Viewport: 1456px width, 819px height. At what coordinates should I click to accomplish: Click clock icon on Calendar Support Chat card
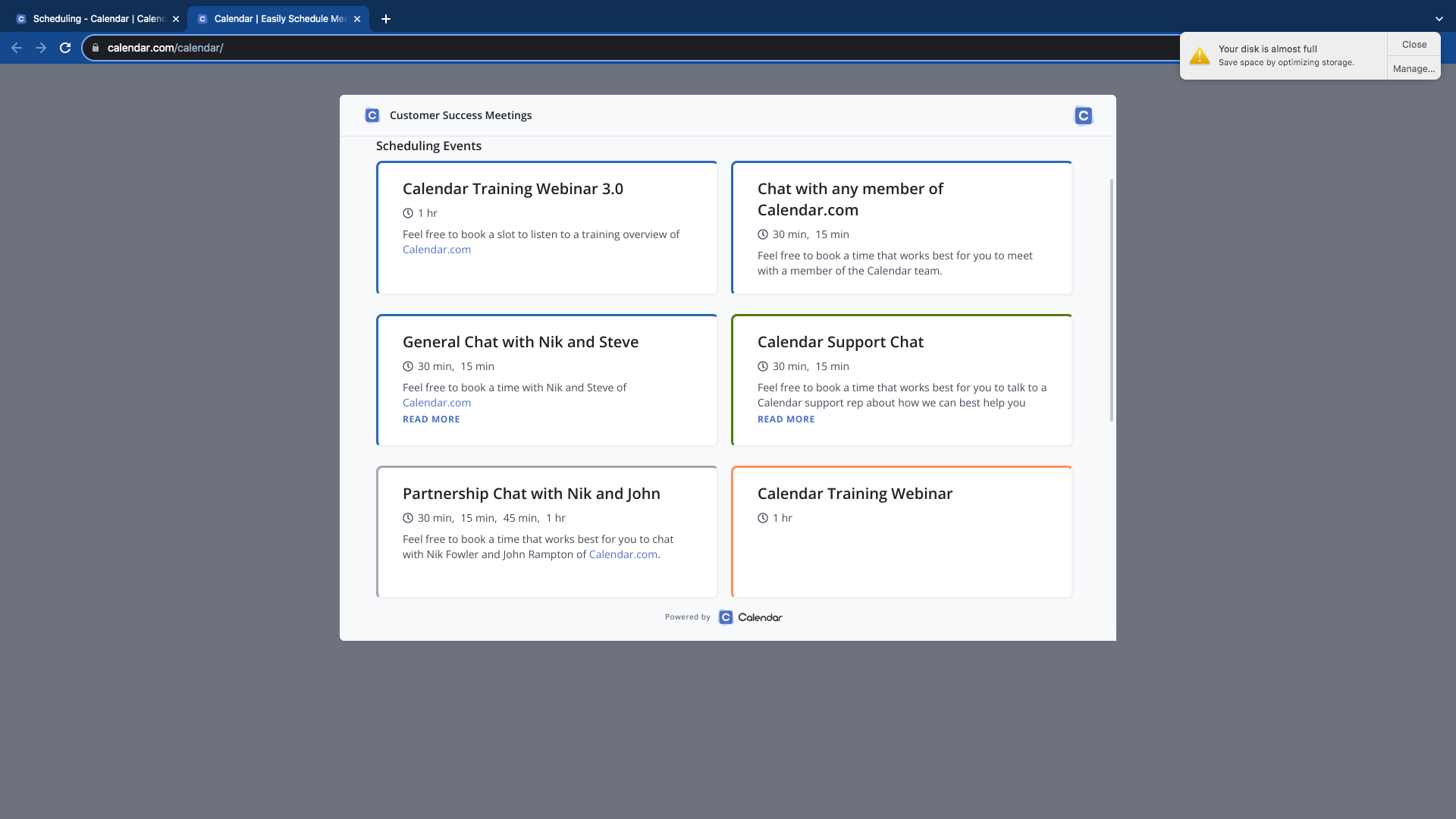763,366
